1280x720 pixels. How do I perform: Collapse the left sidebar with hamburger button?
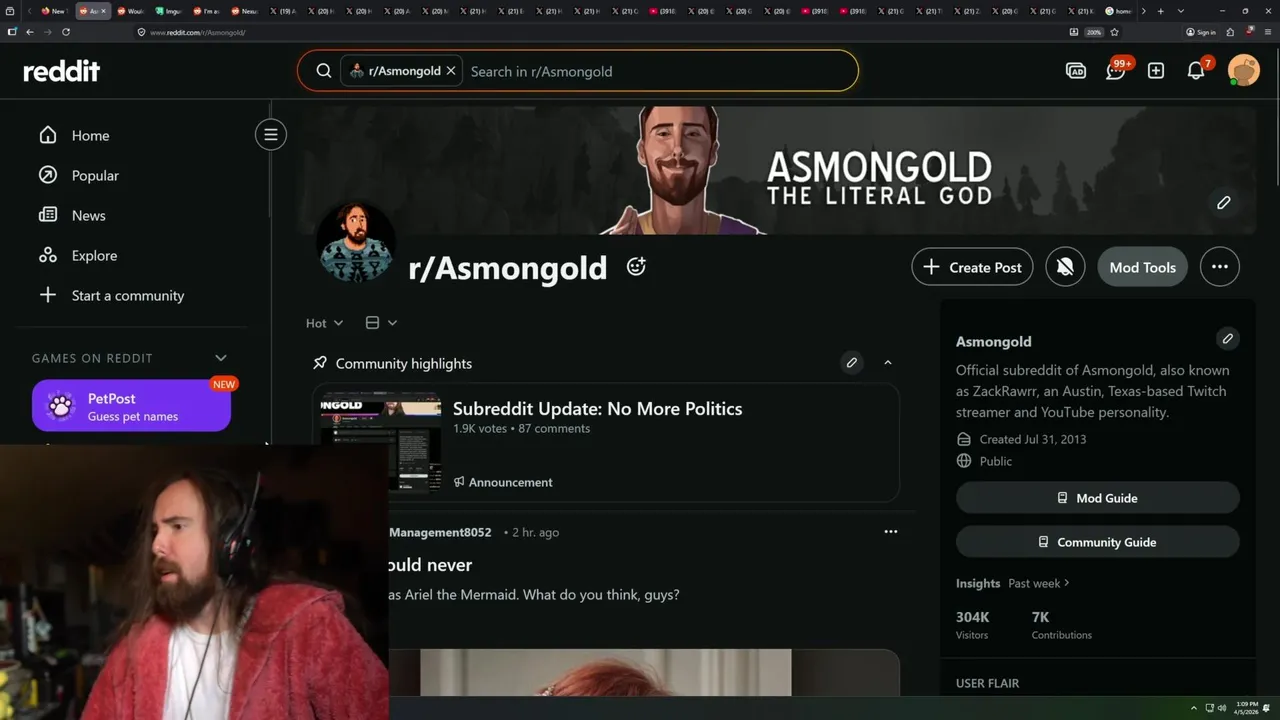tap(270, 135)
